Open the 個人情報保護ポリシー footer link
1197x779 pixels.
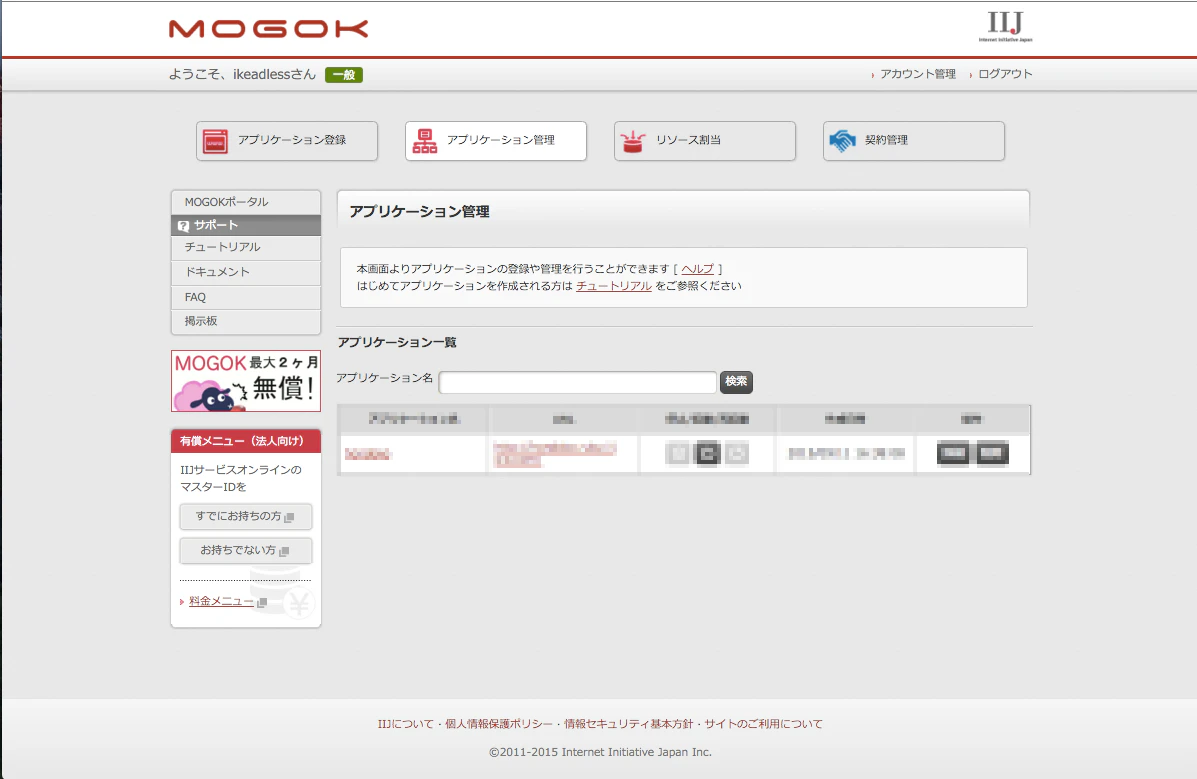click(498, 724)
